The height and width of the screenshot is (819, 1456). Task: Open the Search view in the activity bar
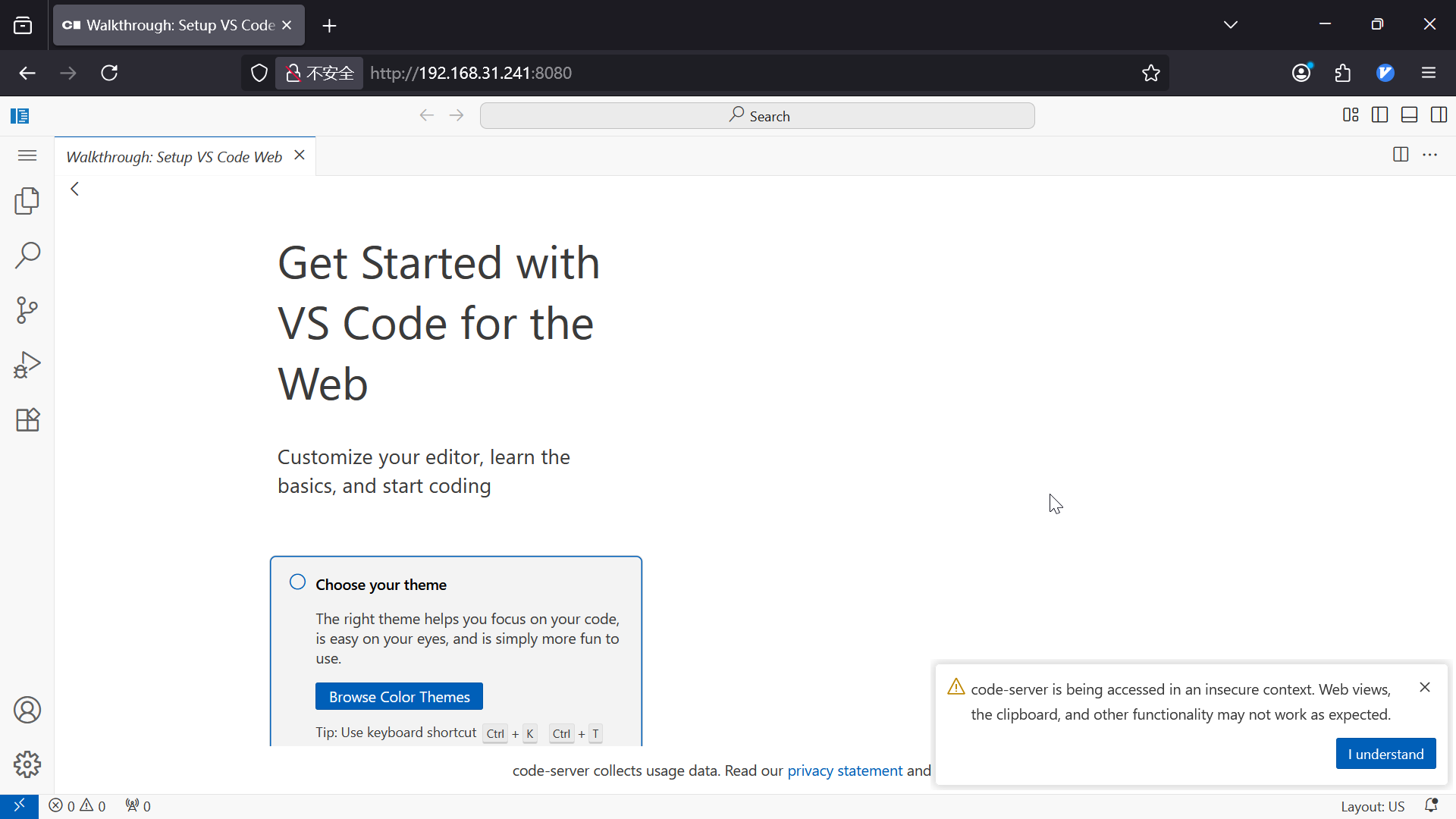(x=27, y=256)
